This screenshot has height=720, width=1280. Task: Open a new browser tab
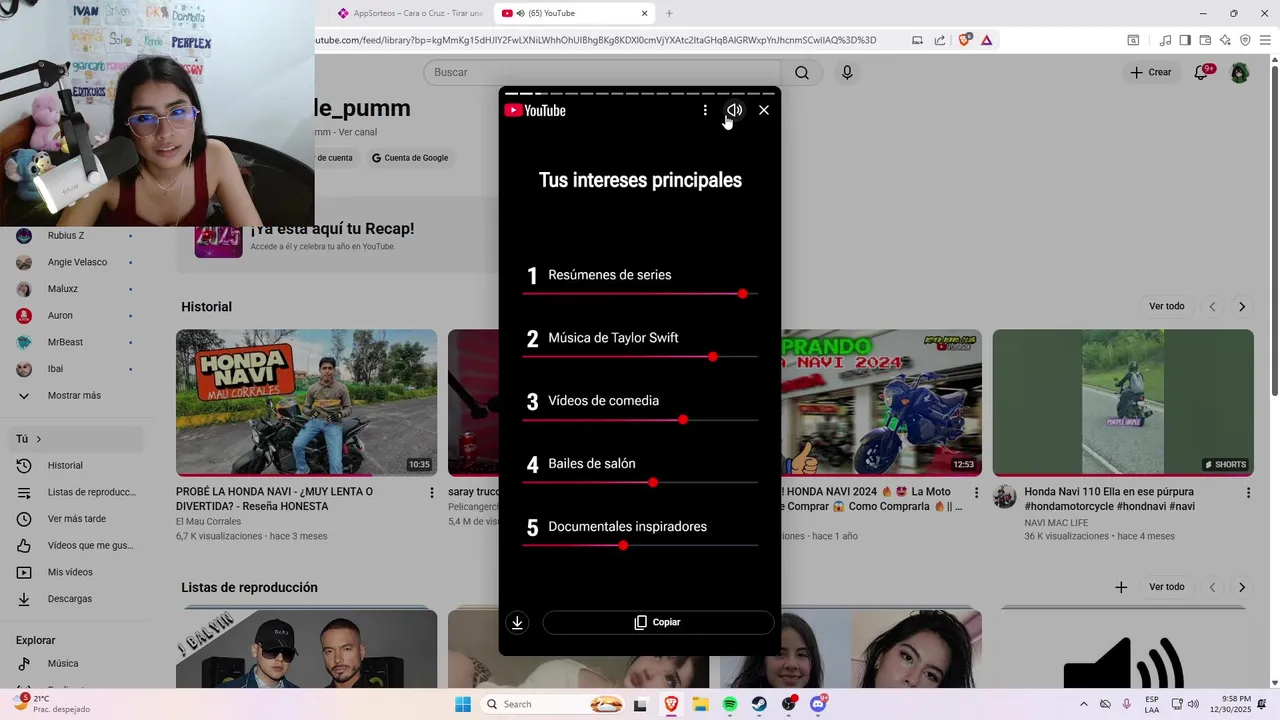coord(669,13)
